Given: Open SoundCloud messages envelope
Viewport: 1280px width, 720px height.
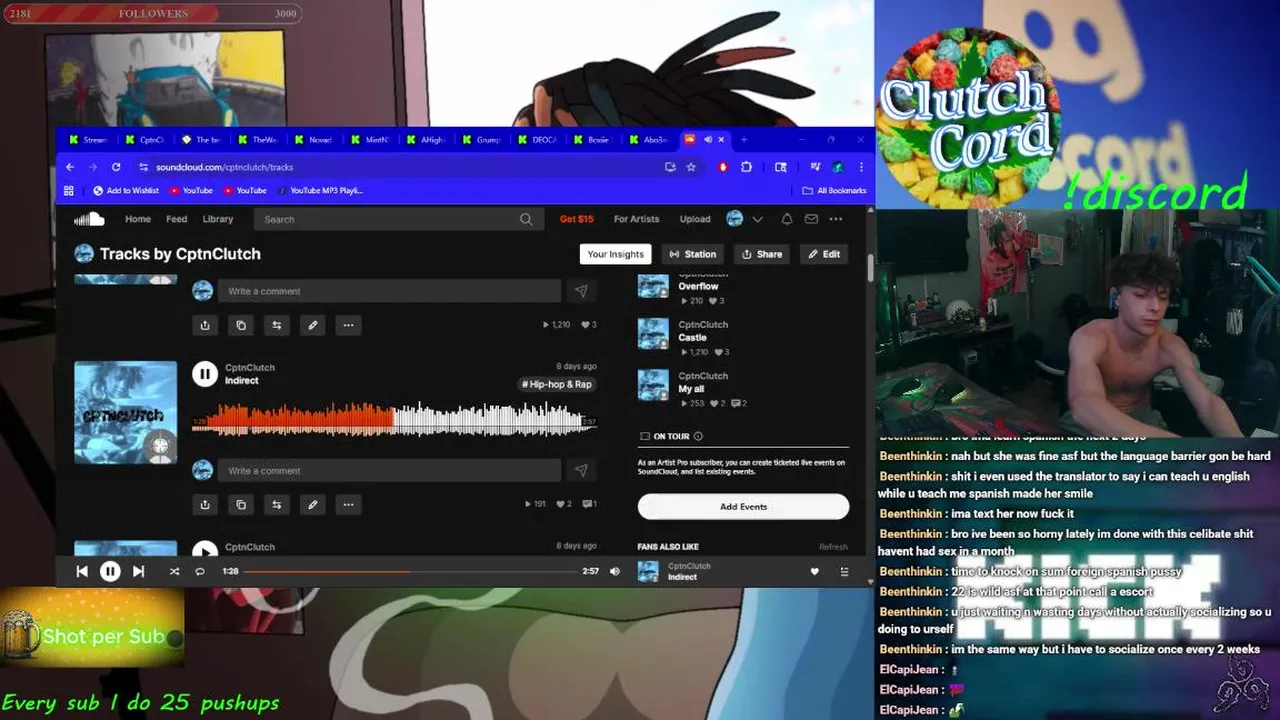Looking at the screenshot, I should 811,219.
